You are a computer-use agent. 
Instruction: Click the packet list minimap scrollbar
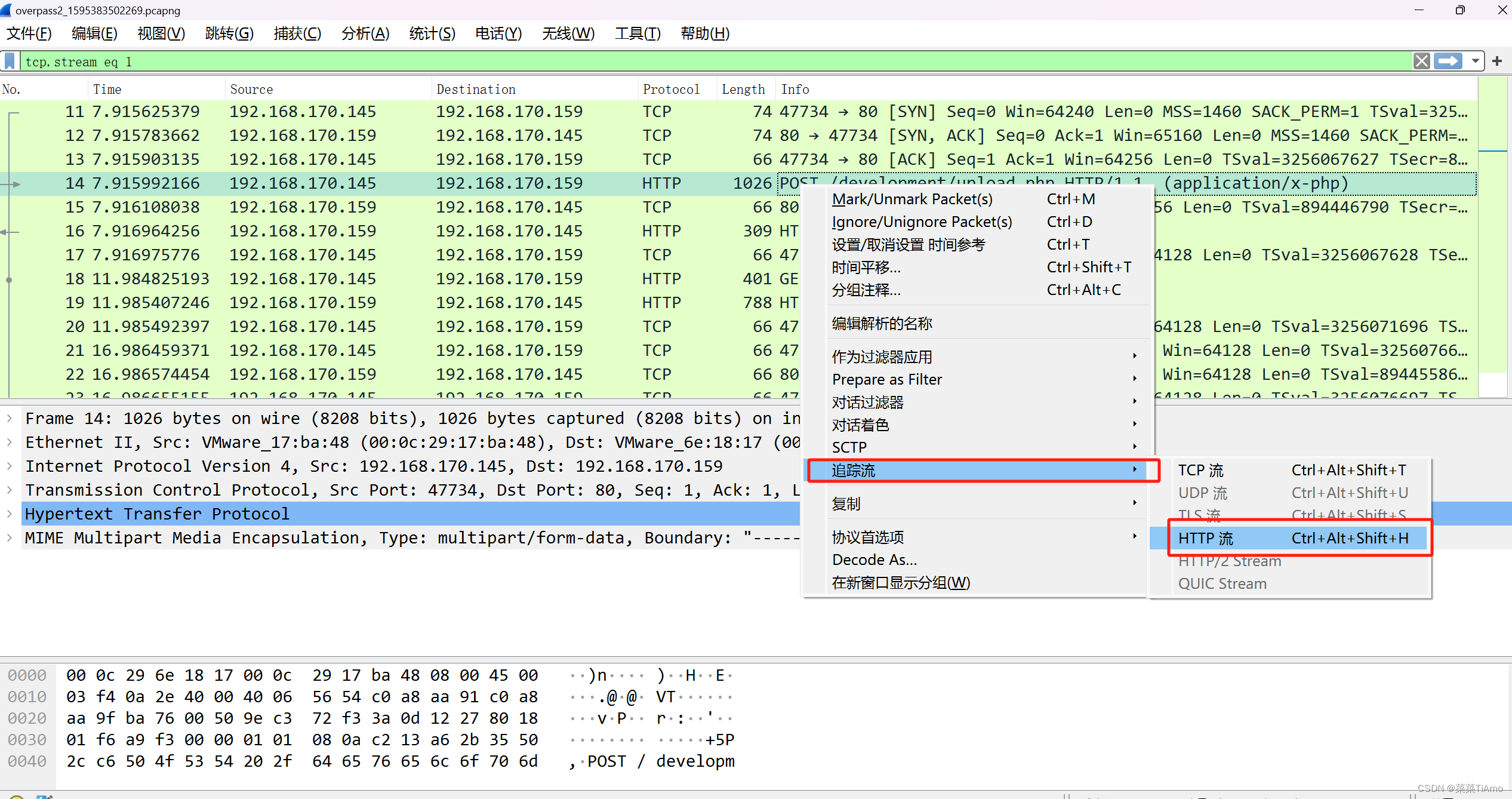tap(1492, 239)
